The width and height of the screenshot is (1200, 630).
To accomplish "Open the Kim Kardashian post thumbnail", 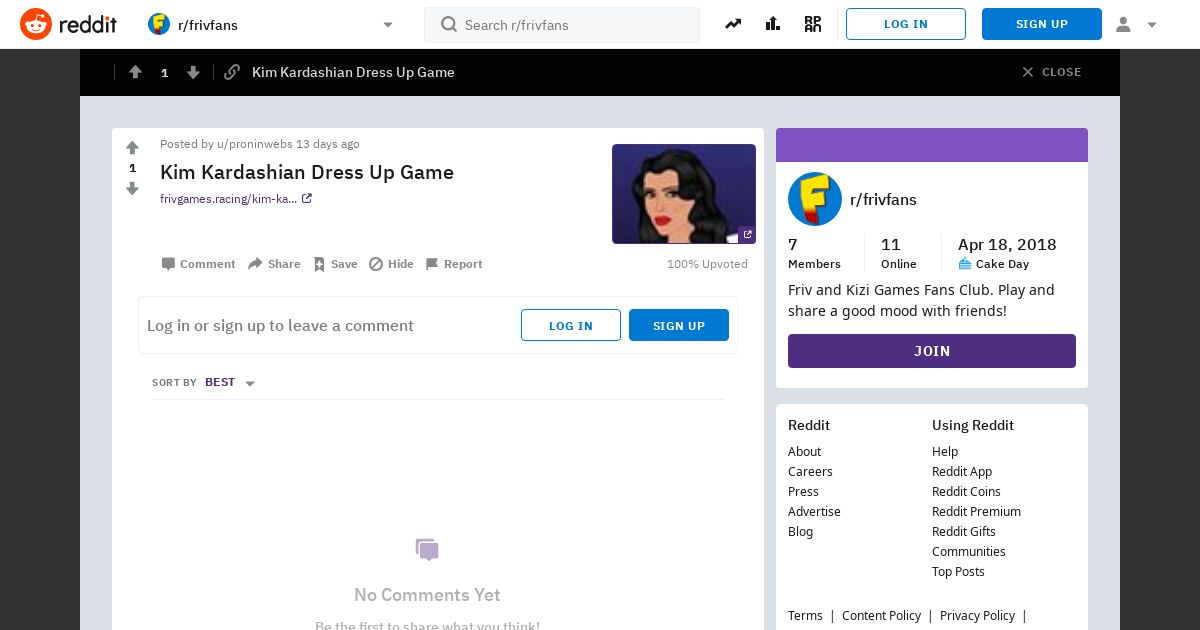I will coord(684,194).
